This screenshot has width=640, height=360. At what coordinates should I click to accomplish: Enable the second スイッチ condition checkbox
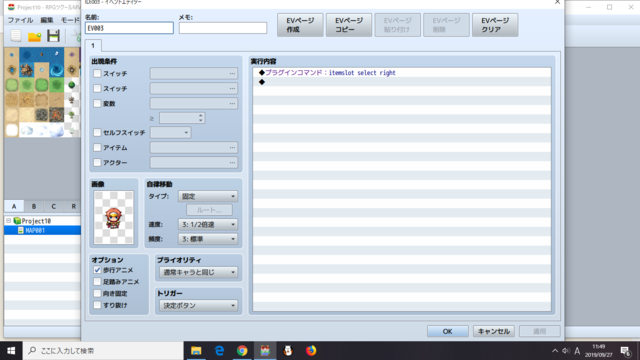(97, 89)
